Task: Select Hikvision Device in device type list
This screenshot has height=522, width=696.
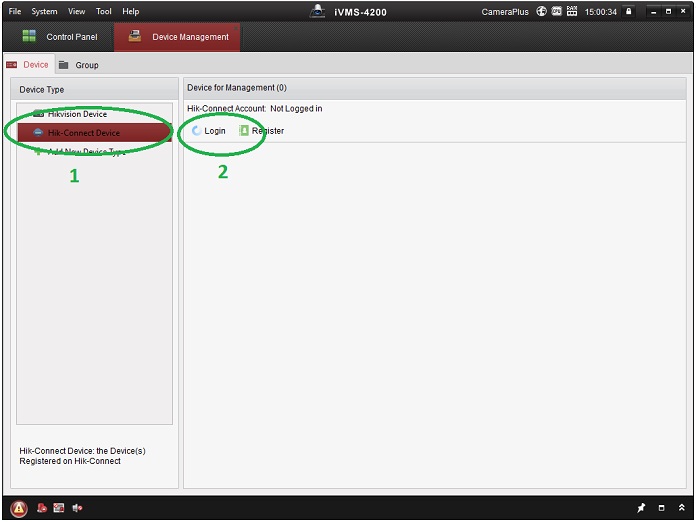Action: pyautogui.click(x=94, y=114)
